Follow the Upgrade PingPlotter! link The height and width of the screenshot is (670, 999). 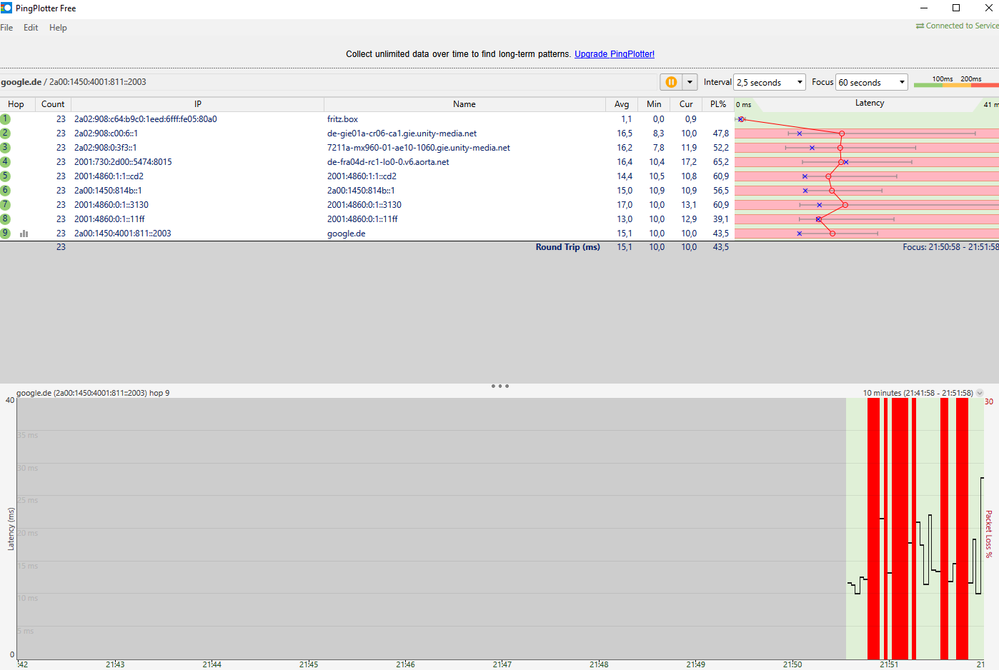coord(614,54)
